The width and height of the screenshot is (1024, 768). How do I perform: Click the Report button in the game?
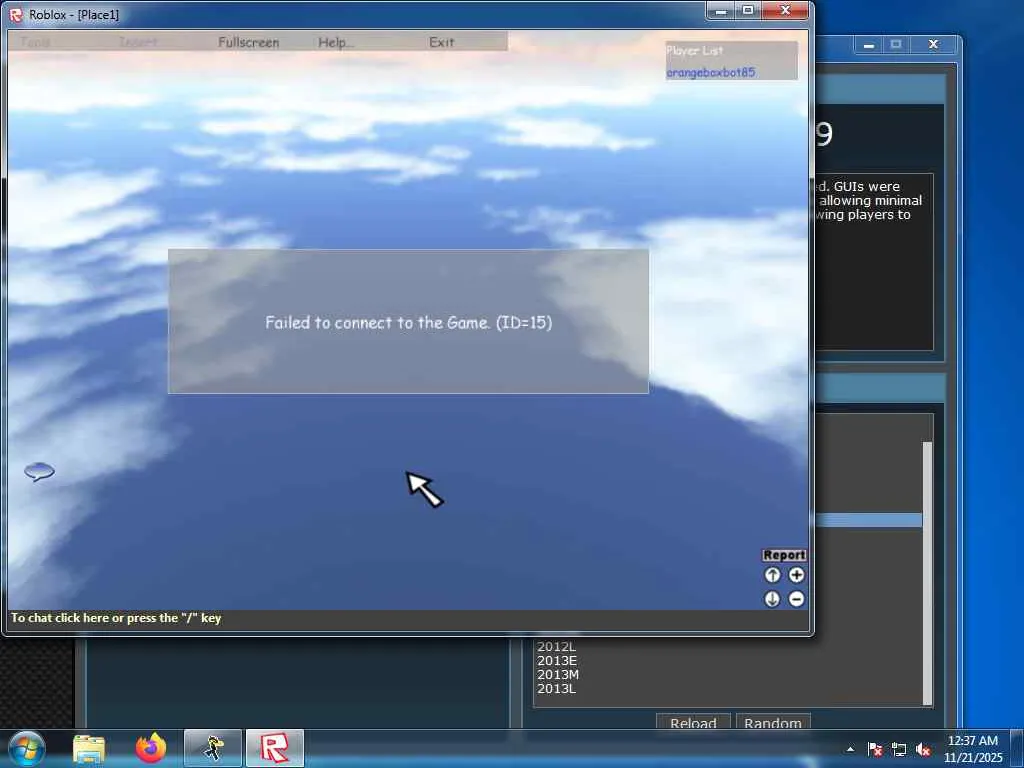point(784,555)
